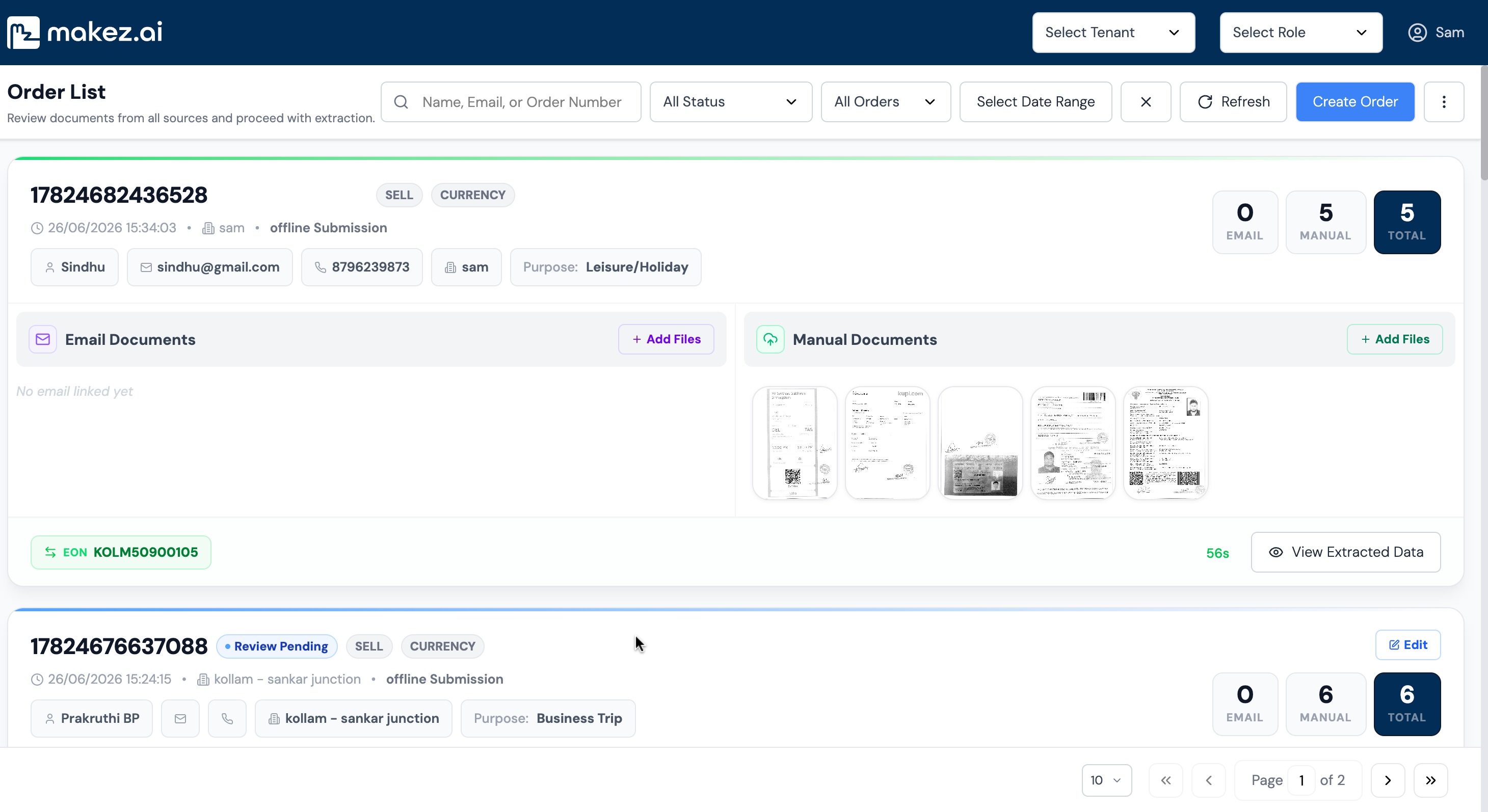Refresh the order list
This screenshot has width=1488, height=812.
coord(1233,102)
